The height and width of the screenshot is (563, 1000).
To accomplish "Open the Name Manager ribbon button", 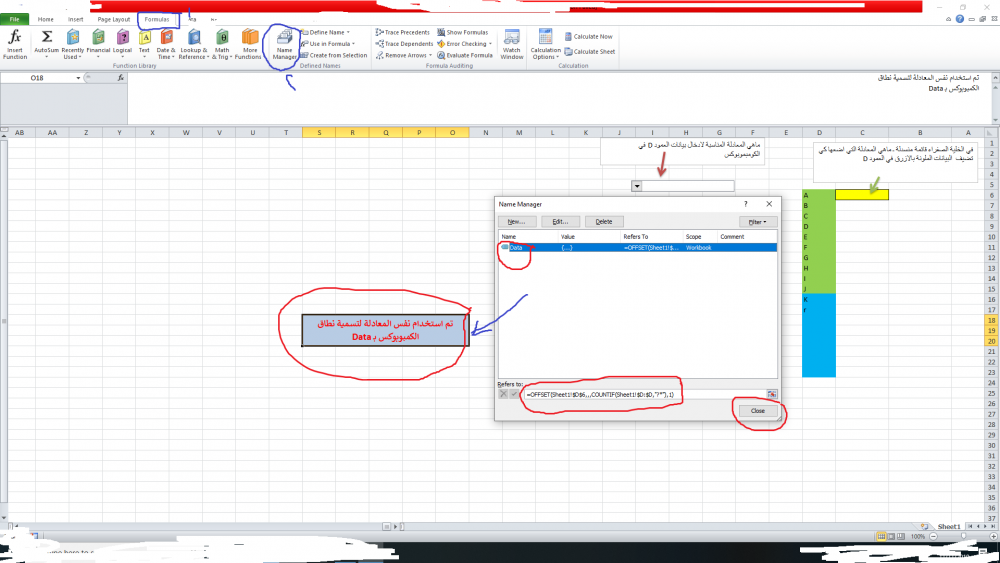I will click(284, 44).
